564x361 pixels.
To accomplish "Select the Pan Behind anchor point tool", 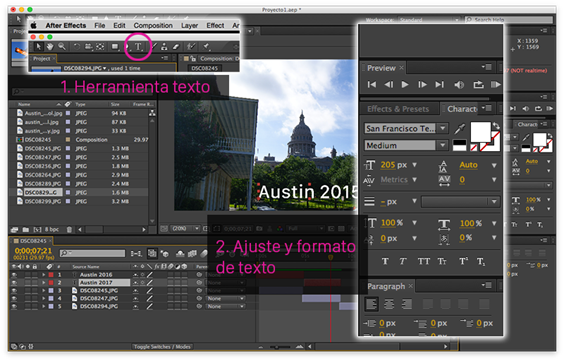I will [100, 46].
